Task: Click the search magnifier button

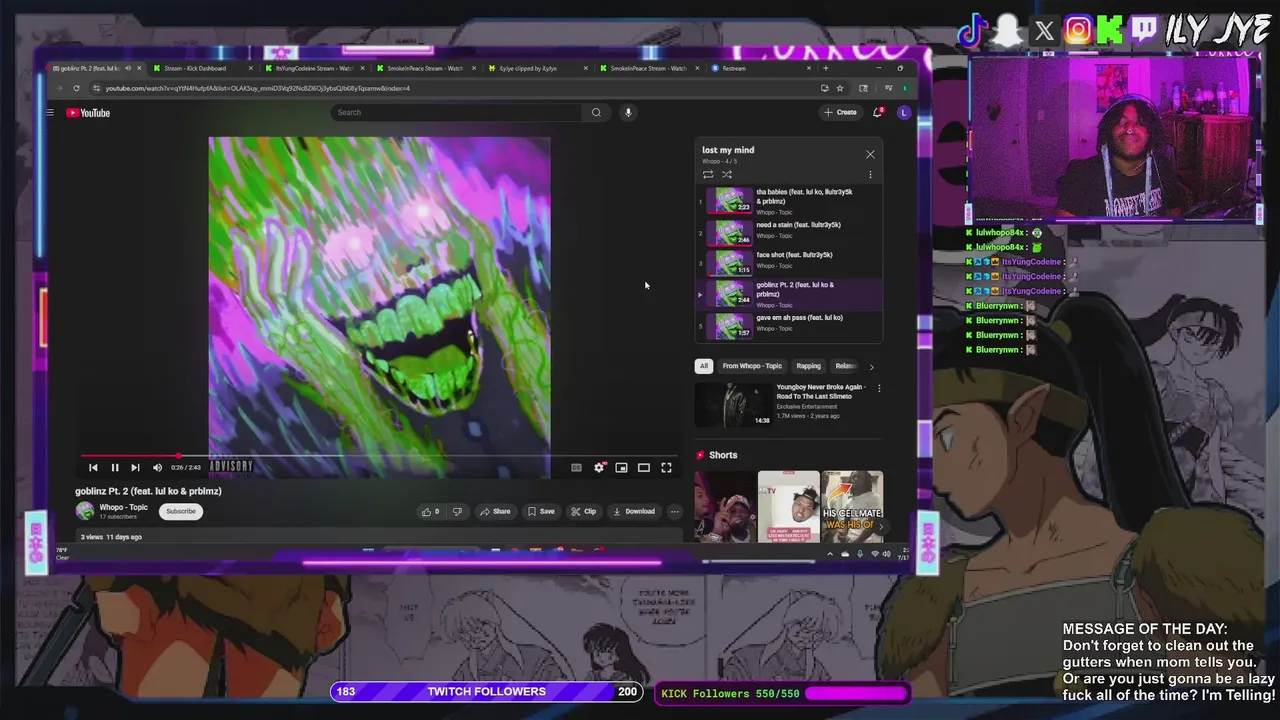Action: click(x=596, y=112)
